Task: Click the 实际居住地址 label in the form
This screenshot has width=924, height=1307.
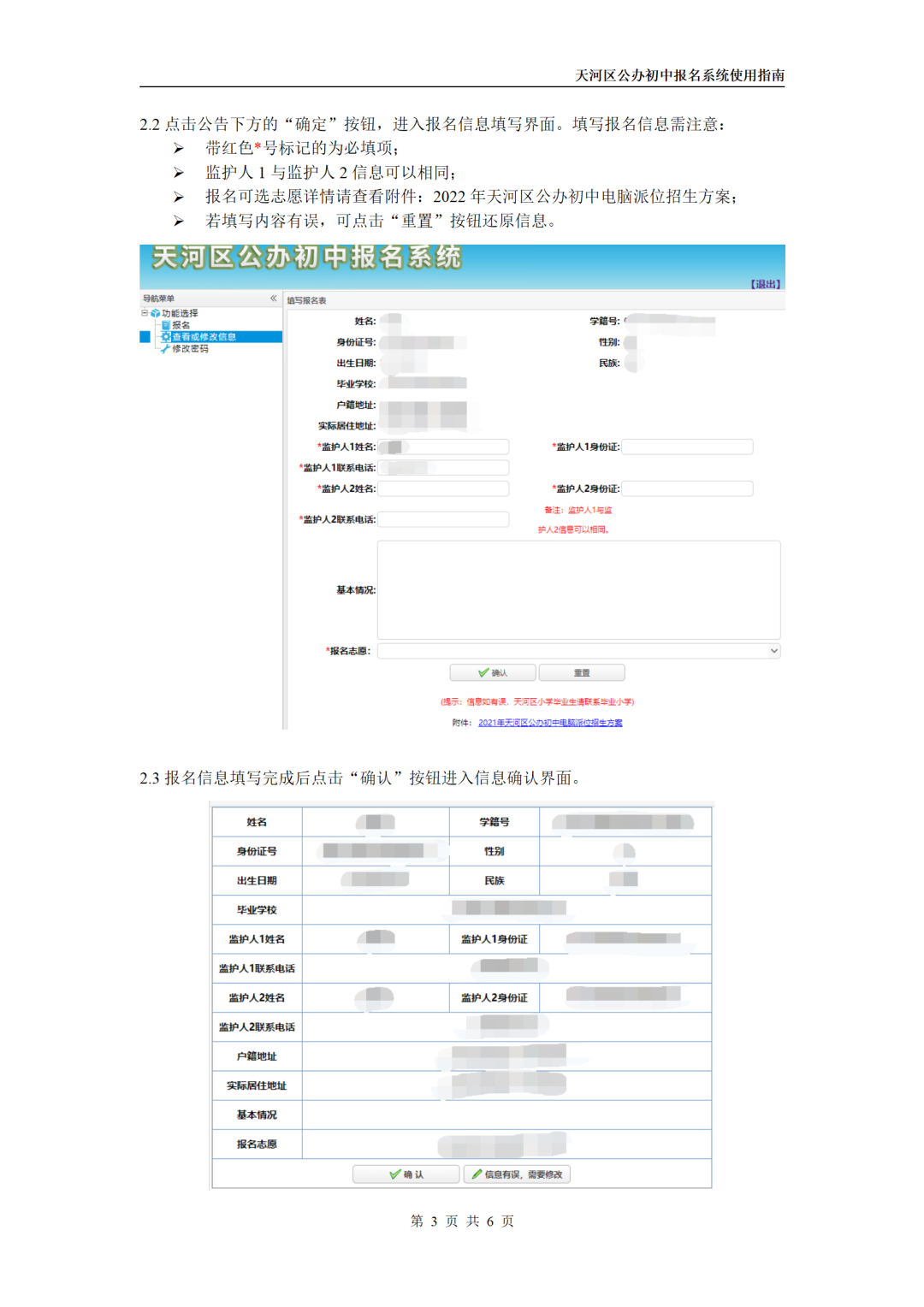Action: pos(346,426)
